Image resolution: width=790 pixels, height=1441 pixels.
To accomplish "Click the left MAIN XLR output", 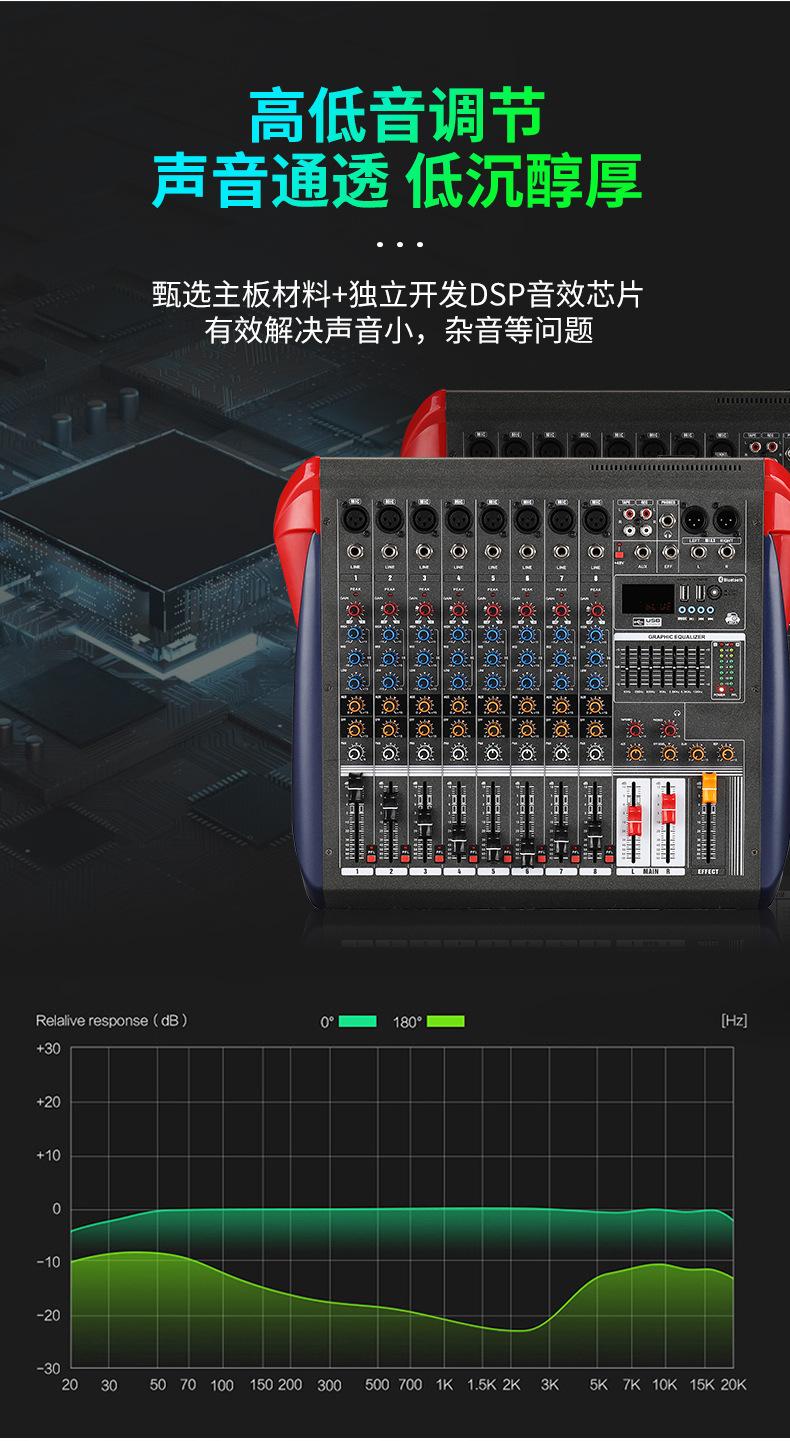I will point(693,519).
